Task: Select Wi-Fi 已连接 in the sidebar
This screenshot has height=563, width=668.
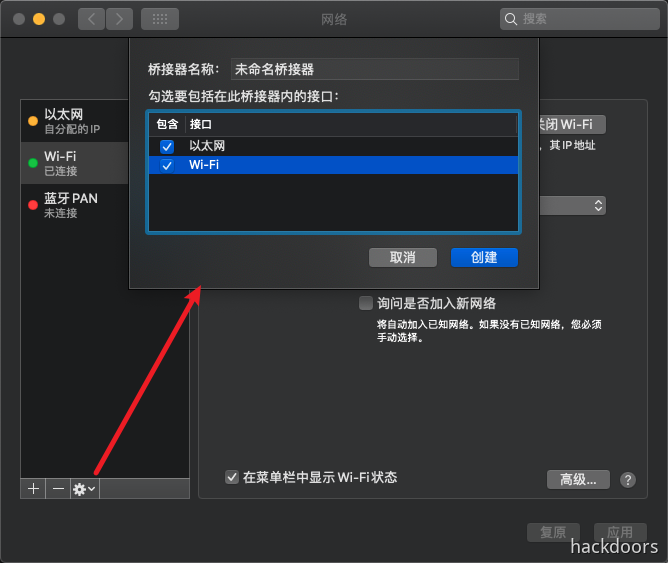Action: pos(75,163)
